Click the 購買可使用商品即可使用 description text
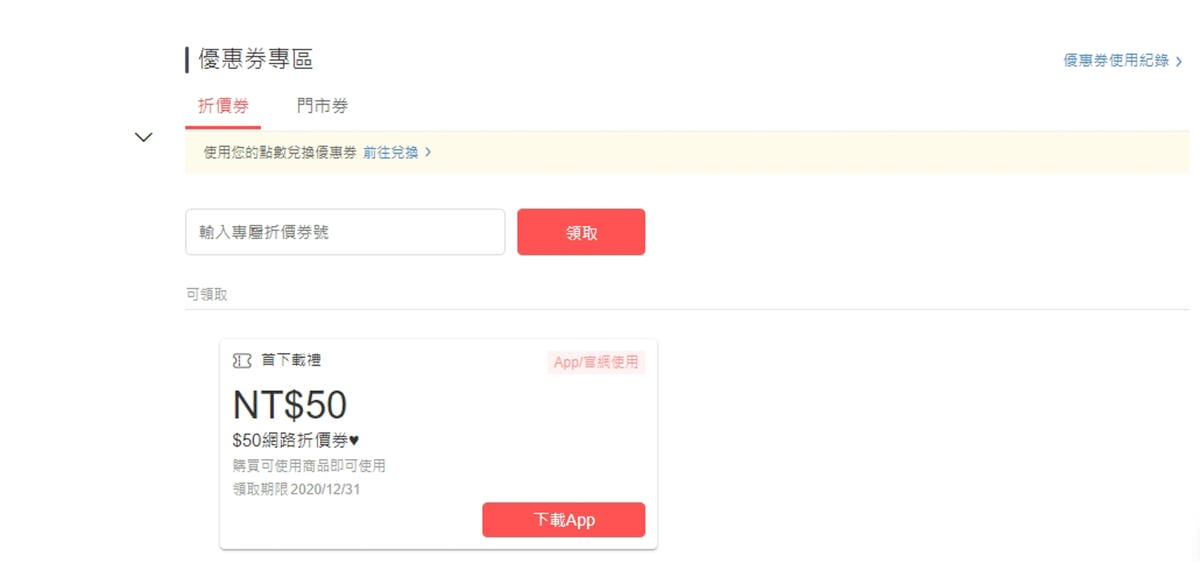This screenshot has width=1200, height=563. [x=309, y=465]
